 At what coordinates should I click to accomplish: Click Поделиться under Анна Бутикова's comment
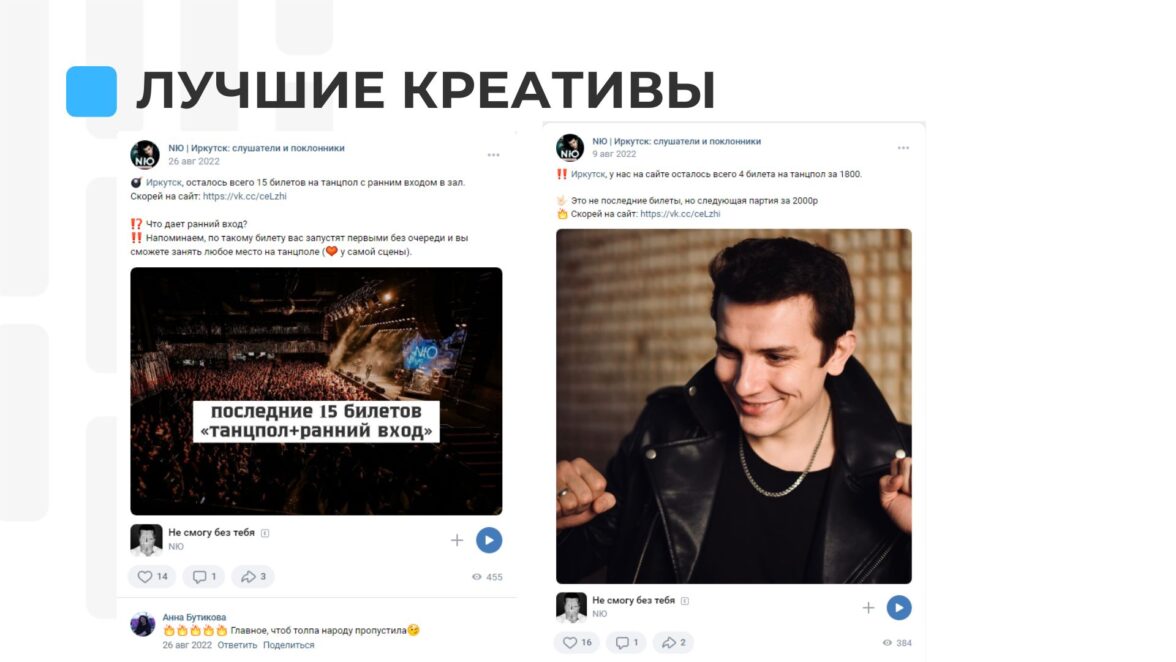click(x=289, y=645)
